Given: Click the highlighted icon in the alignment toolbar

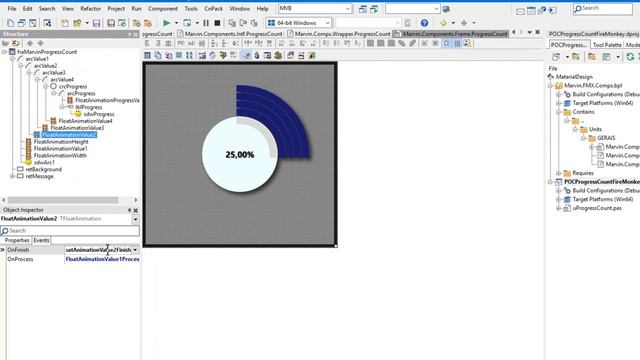Looking at the screenshot, I should click(x=447, y=43).
